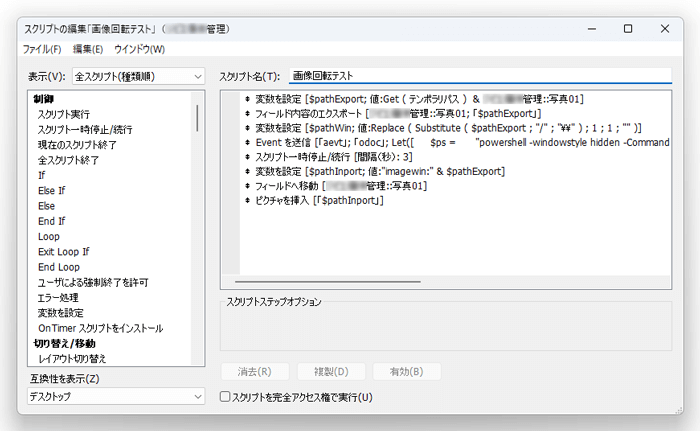Click the 複製(D) button
Image resolution: width=700 pixels, height=431 pixels.
coord(331,372)
